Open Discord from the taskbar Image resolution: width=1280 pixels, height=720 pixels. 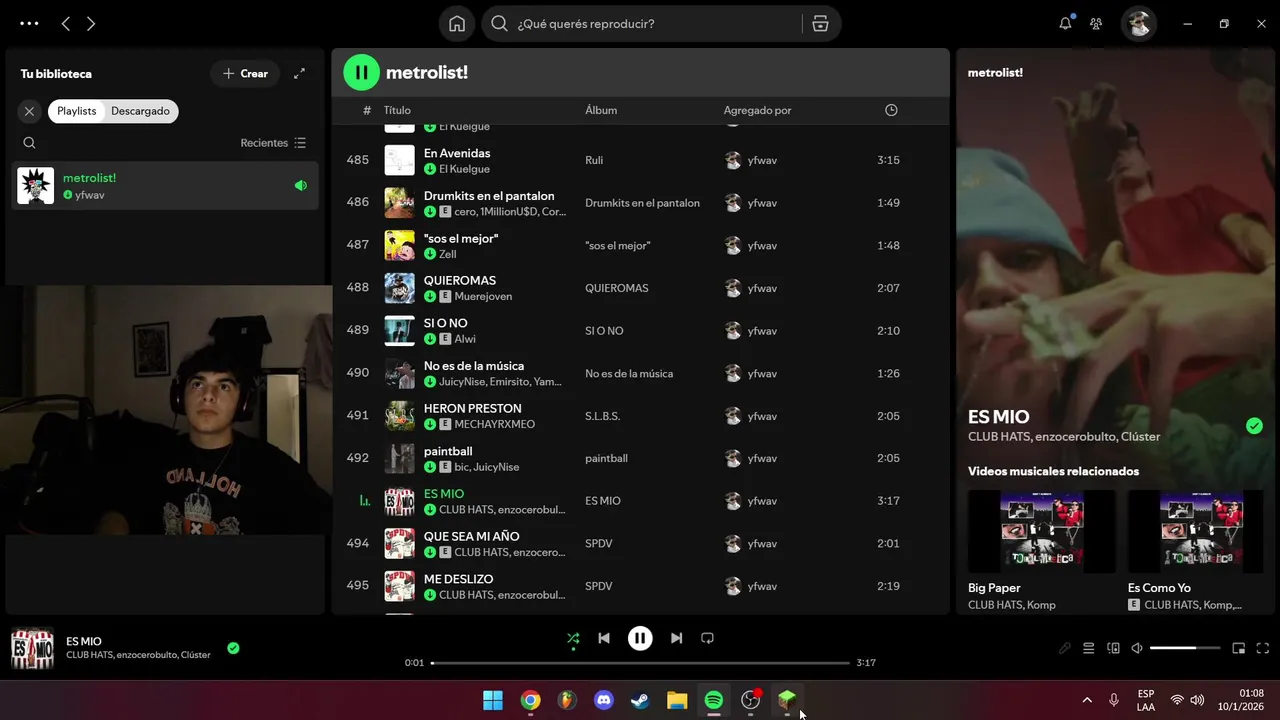click(604, 700)
